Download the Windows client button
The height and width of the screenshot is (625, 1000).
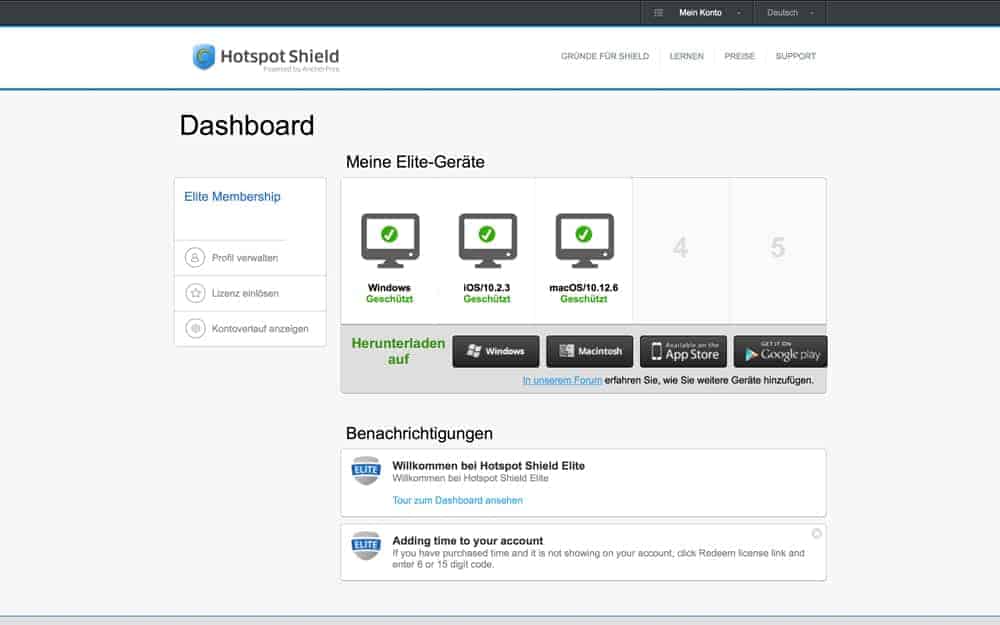point(496,351)
